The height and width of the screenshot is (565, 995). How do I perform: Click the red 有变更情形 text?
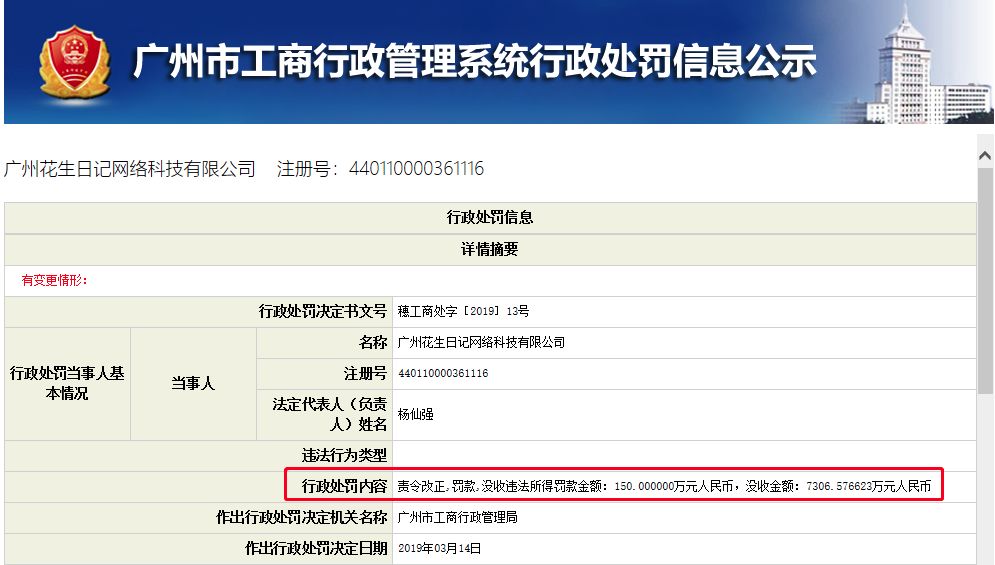[55, 281]
